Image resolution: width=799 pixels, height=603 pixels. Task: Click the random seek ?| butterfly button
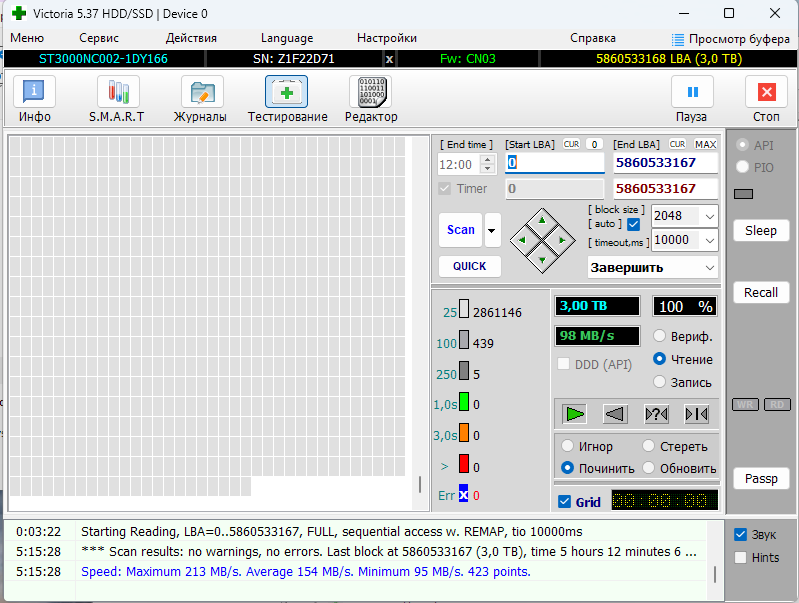point(656,414)
